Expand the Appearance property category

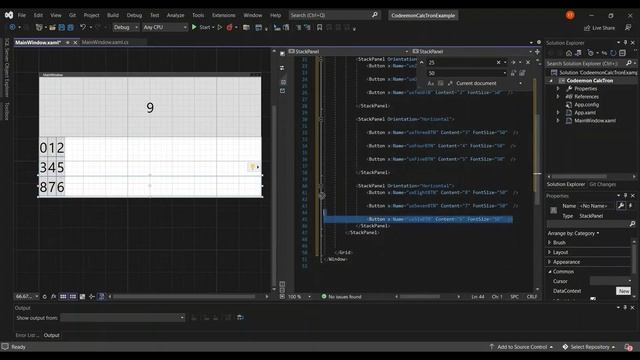(x=549, y=262)
